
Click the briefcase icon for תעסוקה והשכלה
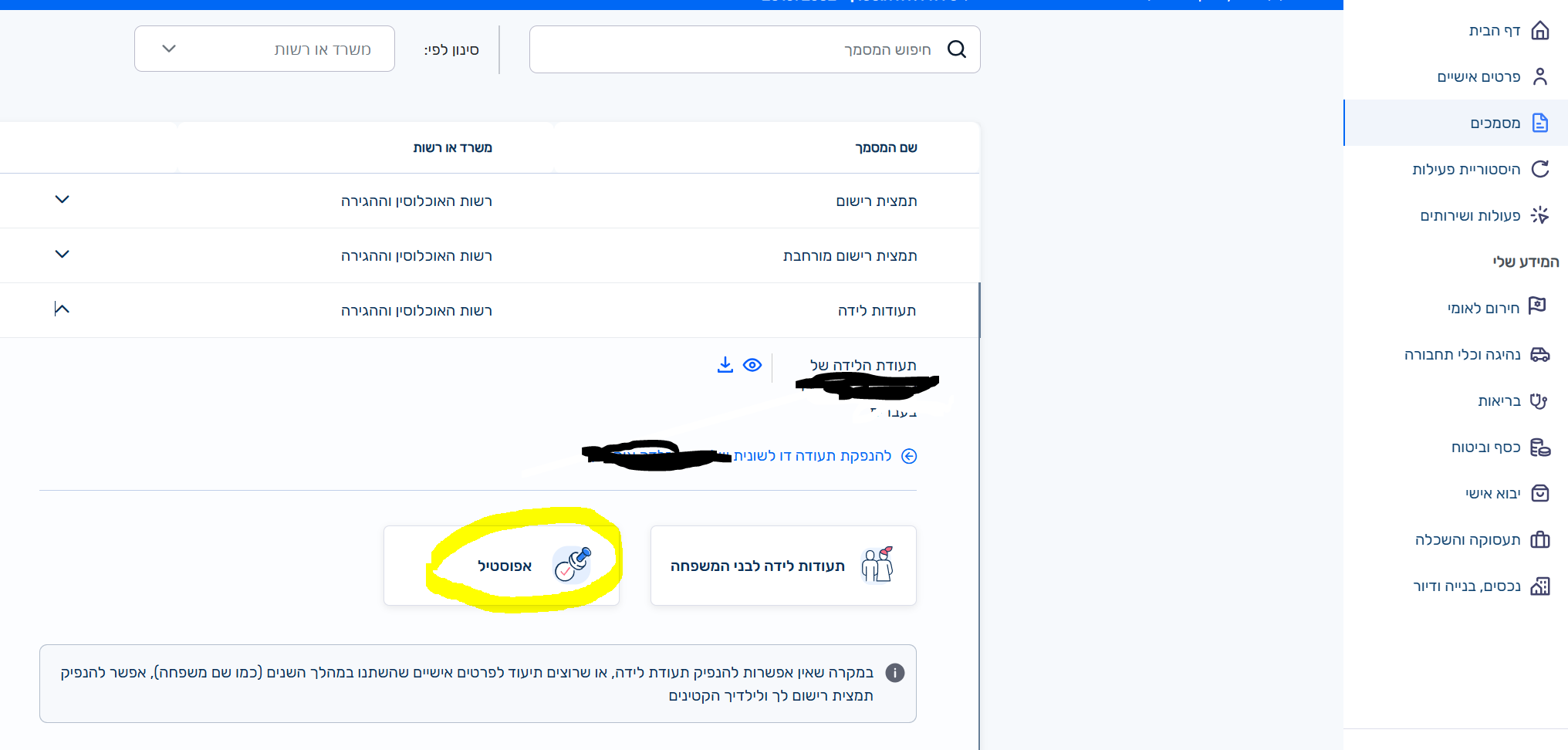pyautogui.click(x=1540, y=539)
